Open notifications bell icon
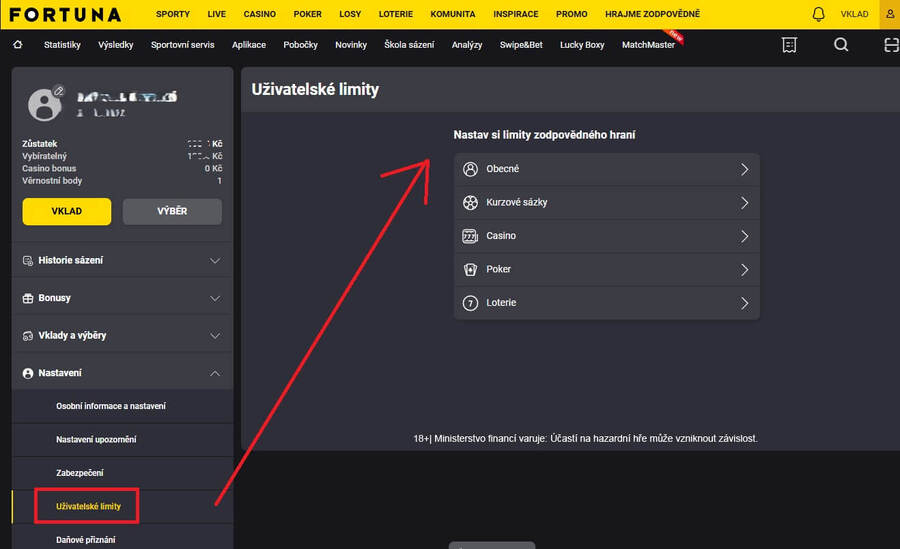900x549 pixels. [818, 14]
